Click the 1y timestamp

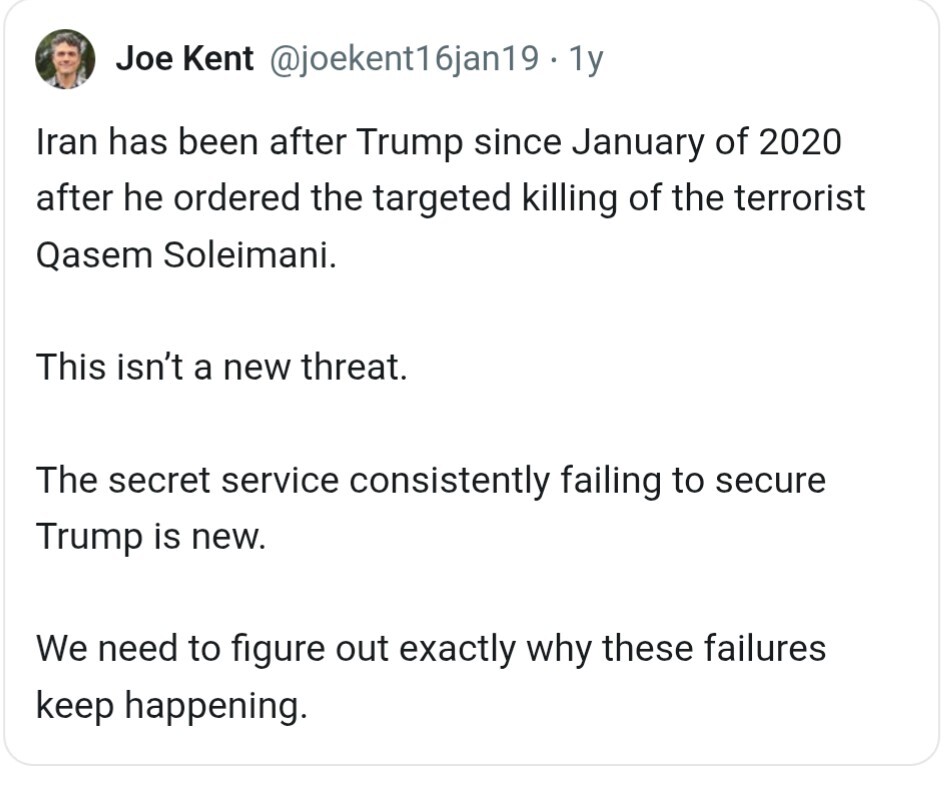click(x=585, y=59)
